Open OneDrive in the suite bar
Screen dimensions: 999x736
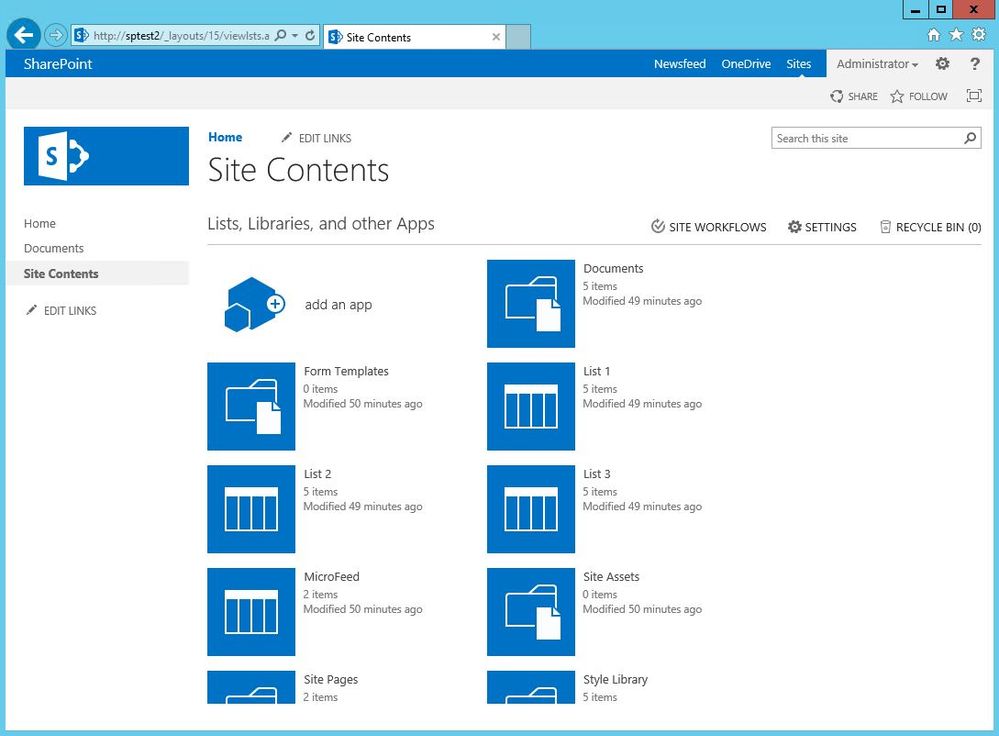[x=746, y=64]
